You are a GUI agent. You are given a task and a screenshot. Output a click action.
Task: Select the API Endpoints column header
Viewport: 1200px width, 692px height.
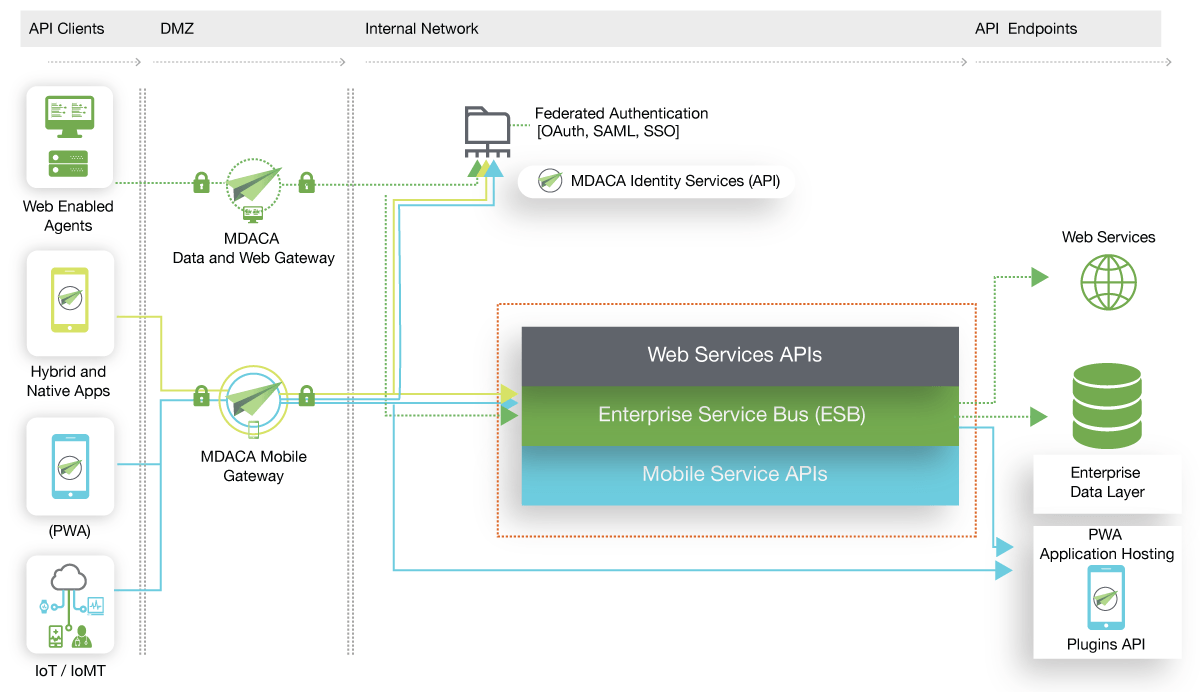point(1026,28)
